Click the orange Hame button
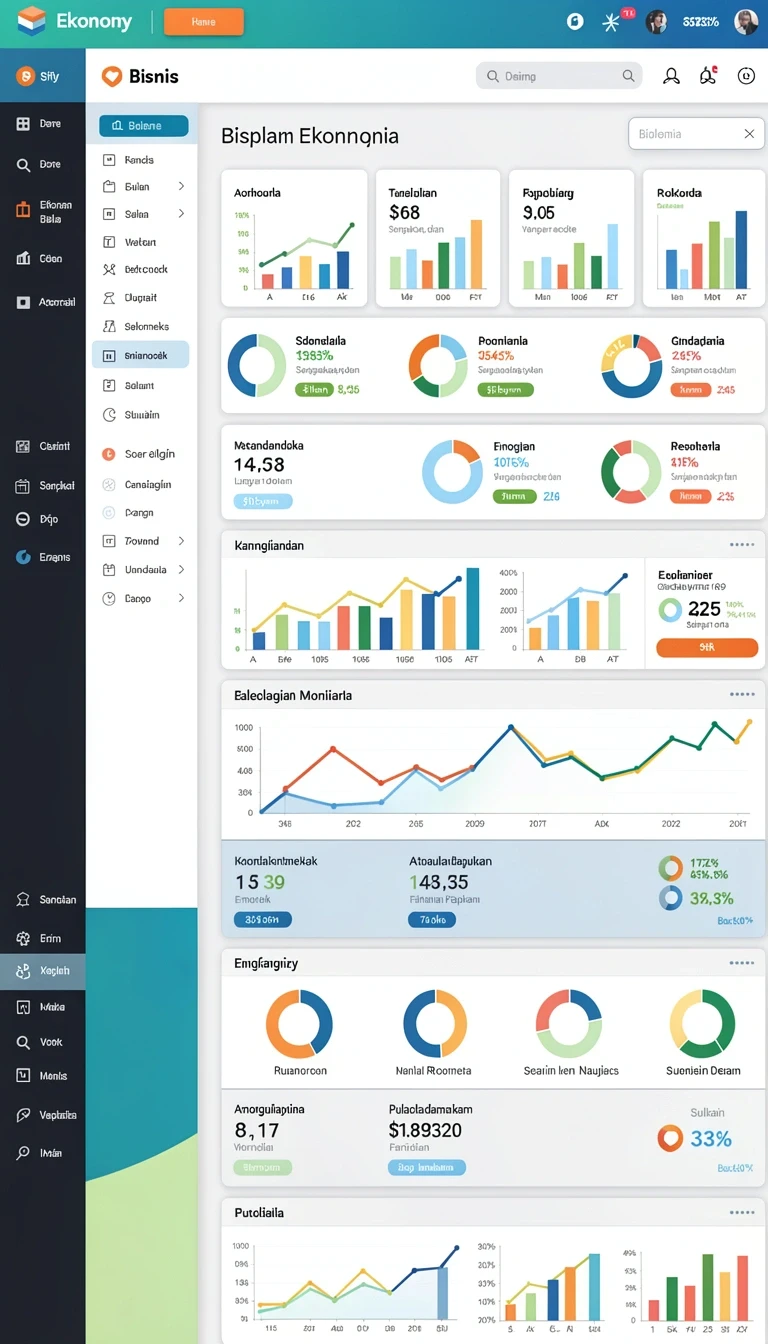The height and width of the screenshot is (1344, 768). coord(203,22)
